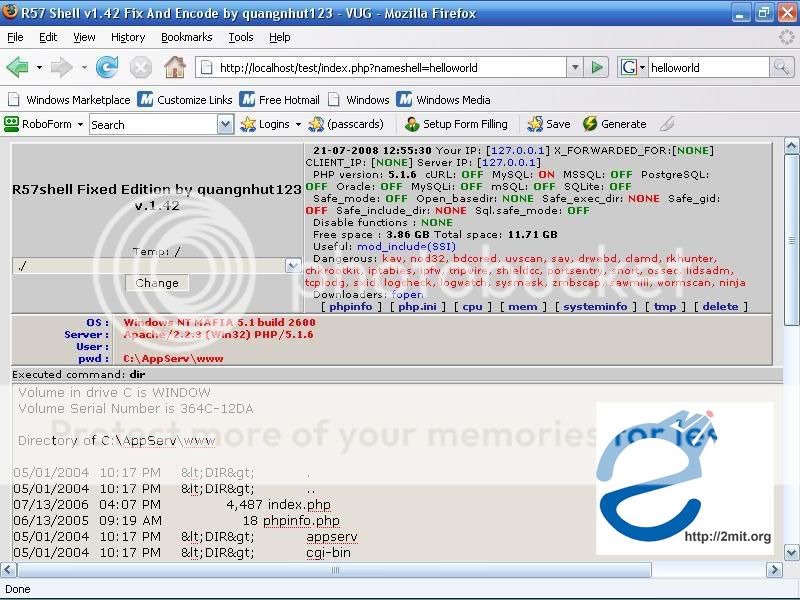Click the systeminfo link
Screen dimensions: 800x600
pyautogui.click(x=595, y=307)
